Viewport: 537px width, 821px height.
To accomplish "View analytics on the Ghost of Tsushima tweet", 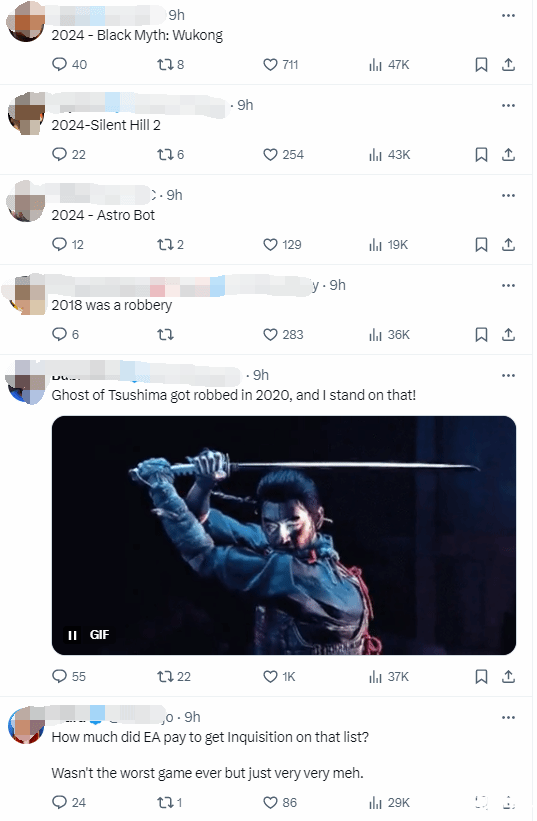I will coord(375,676).
